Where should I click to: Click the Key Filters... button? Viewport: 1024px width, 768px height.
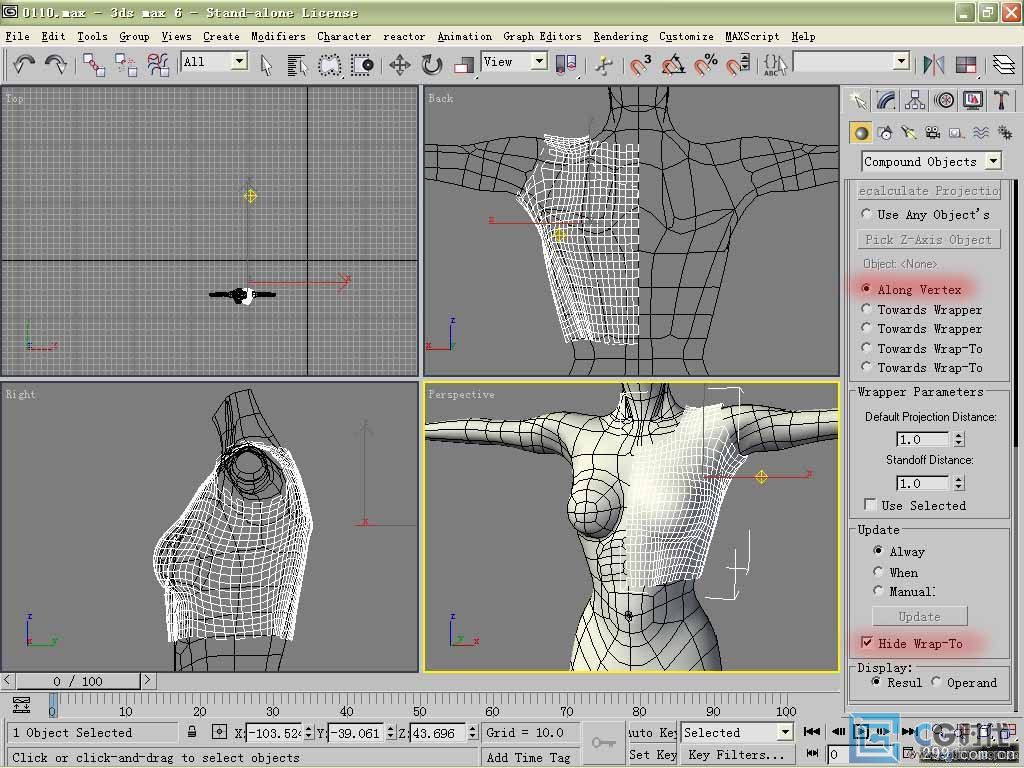click(x=736, y=755)
